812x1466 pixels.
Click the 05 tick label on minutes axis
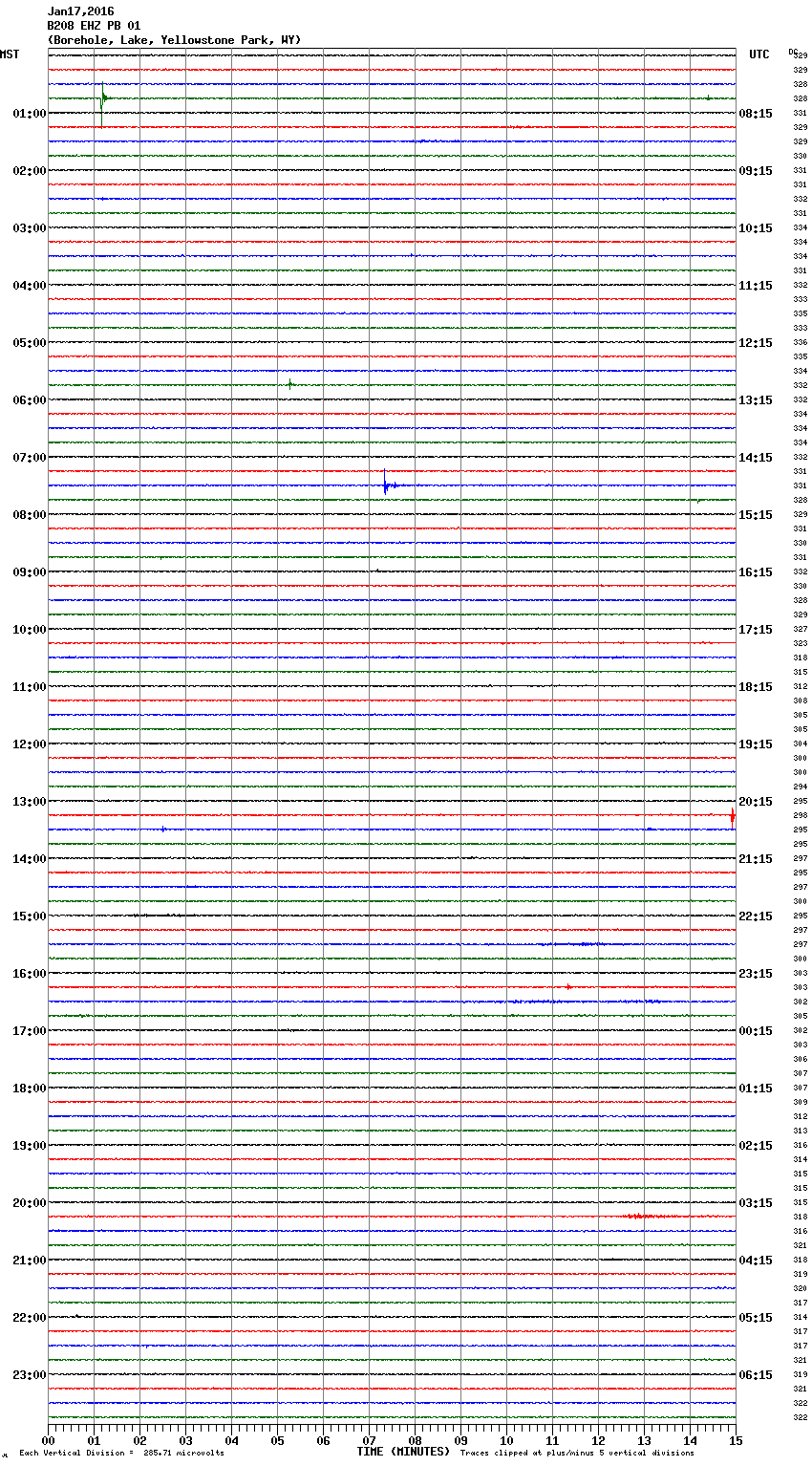(278, 1440)
